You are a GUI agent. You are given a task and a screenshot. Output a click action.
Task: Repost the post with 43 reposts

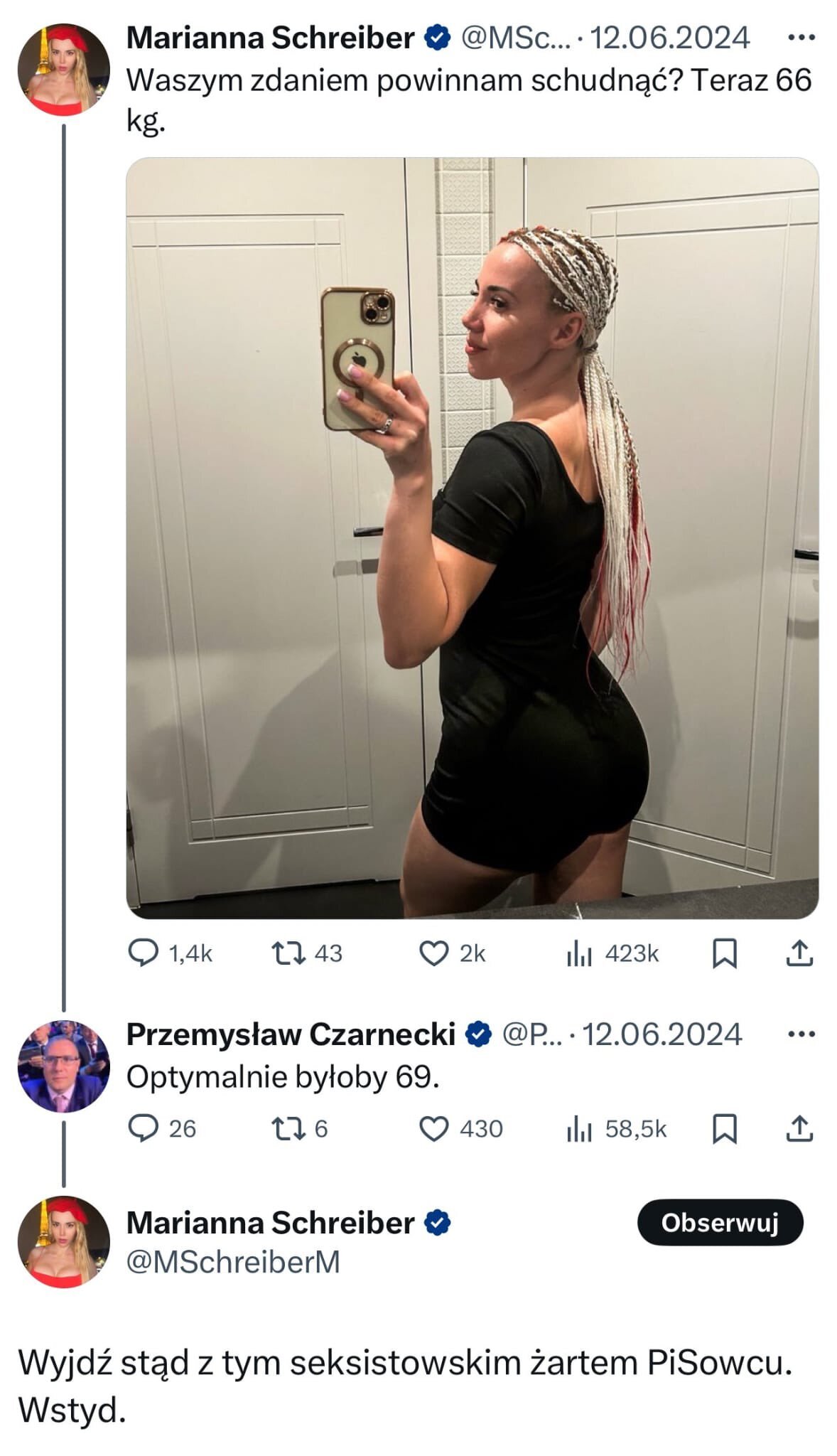[289, 953]
